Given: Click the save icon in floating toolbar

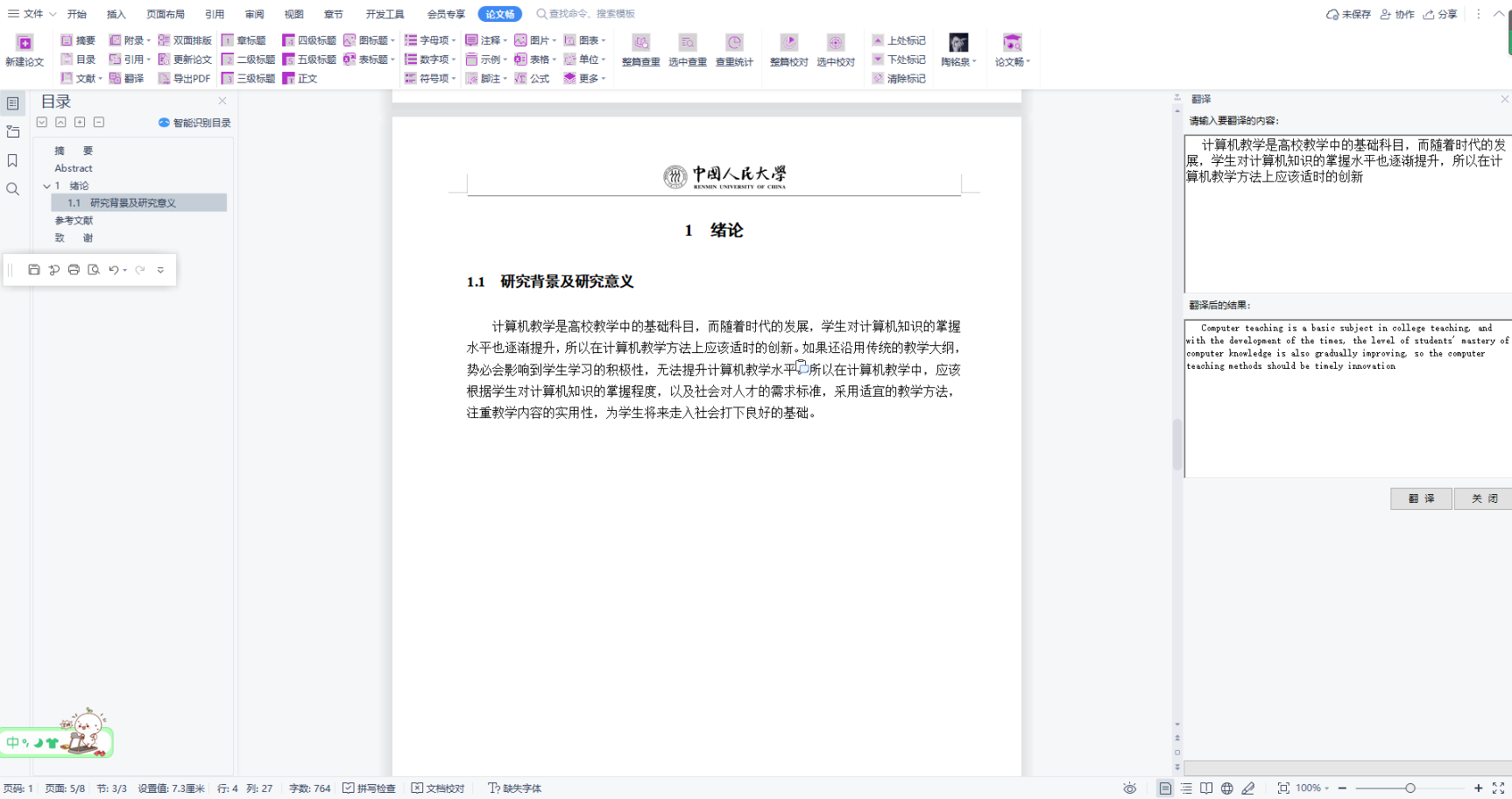Looking at the screenshot, I should [x=34, y=270].
